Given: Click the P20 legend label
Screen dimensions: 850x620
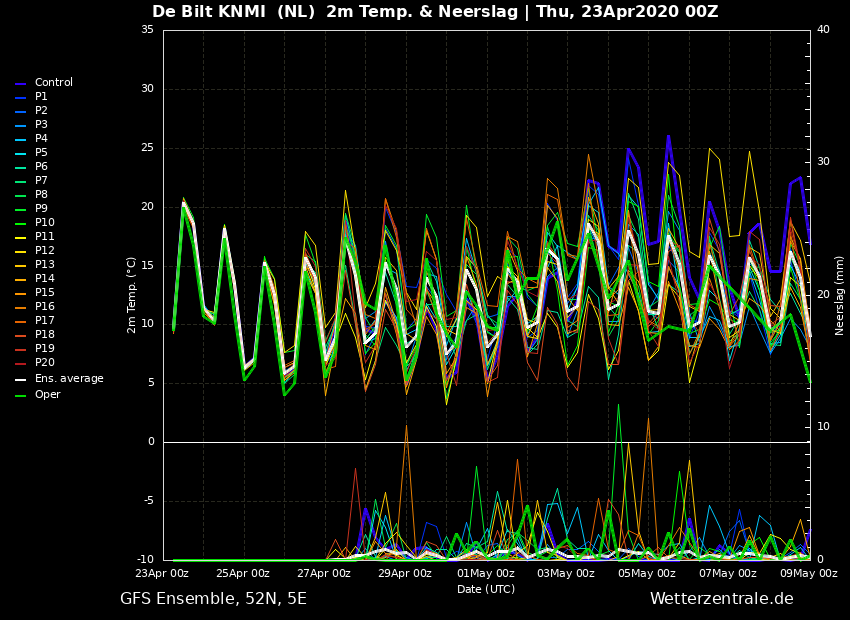Looking at the screenshot, I should [44, 363].
